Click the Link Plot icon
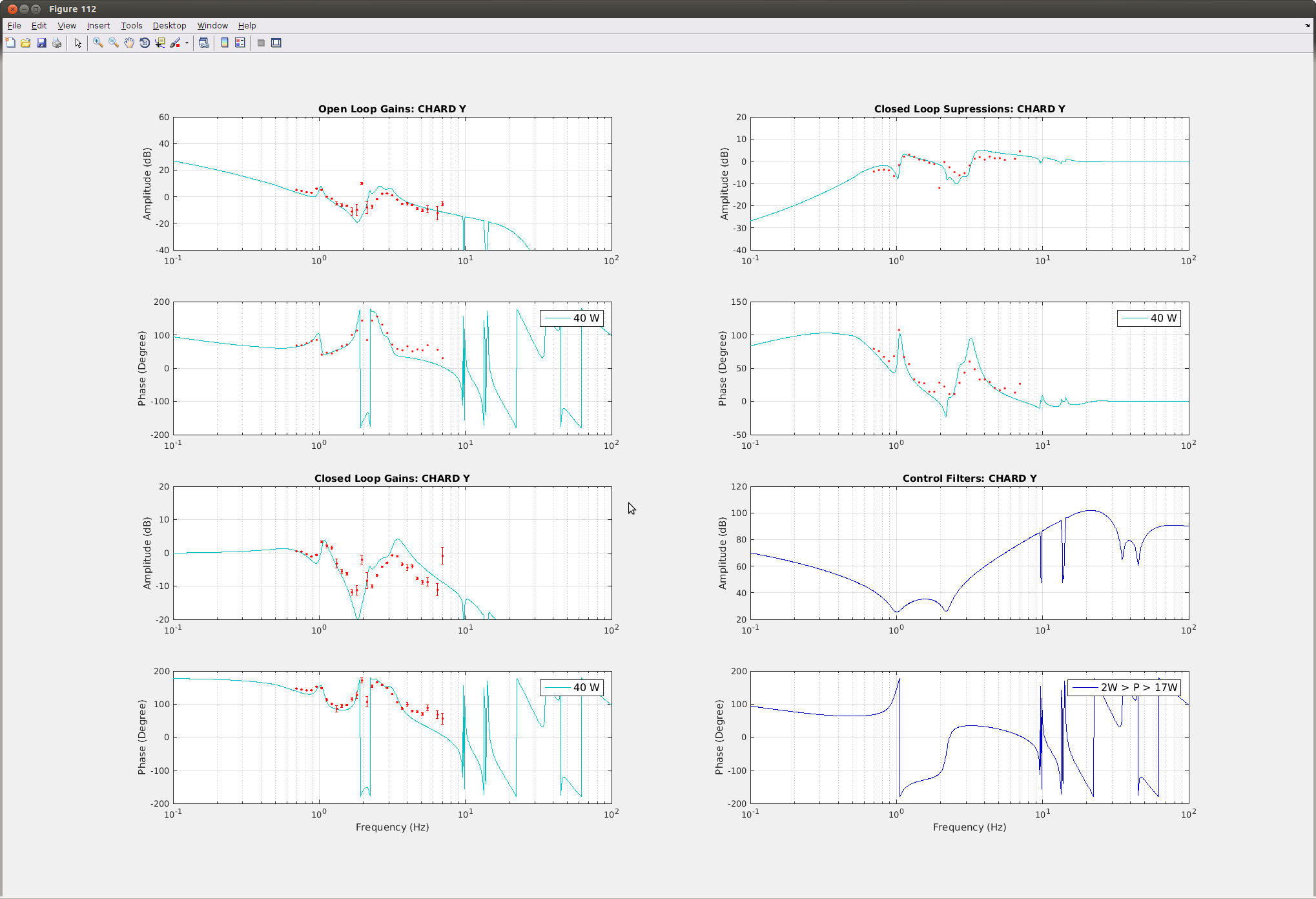Screen dimensions: 1316x899 (204, 43)
